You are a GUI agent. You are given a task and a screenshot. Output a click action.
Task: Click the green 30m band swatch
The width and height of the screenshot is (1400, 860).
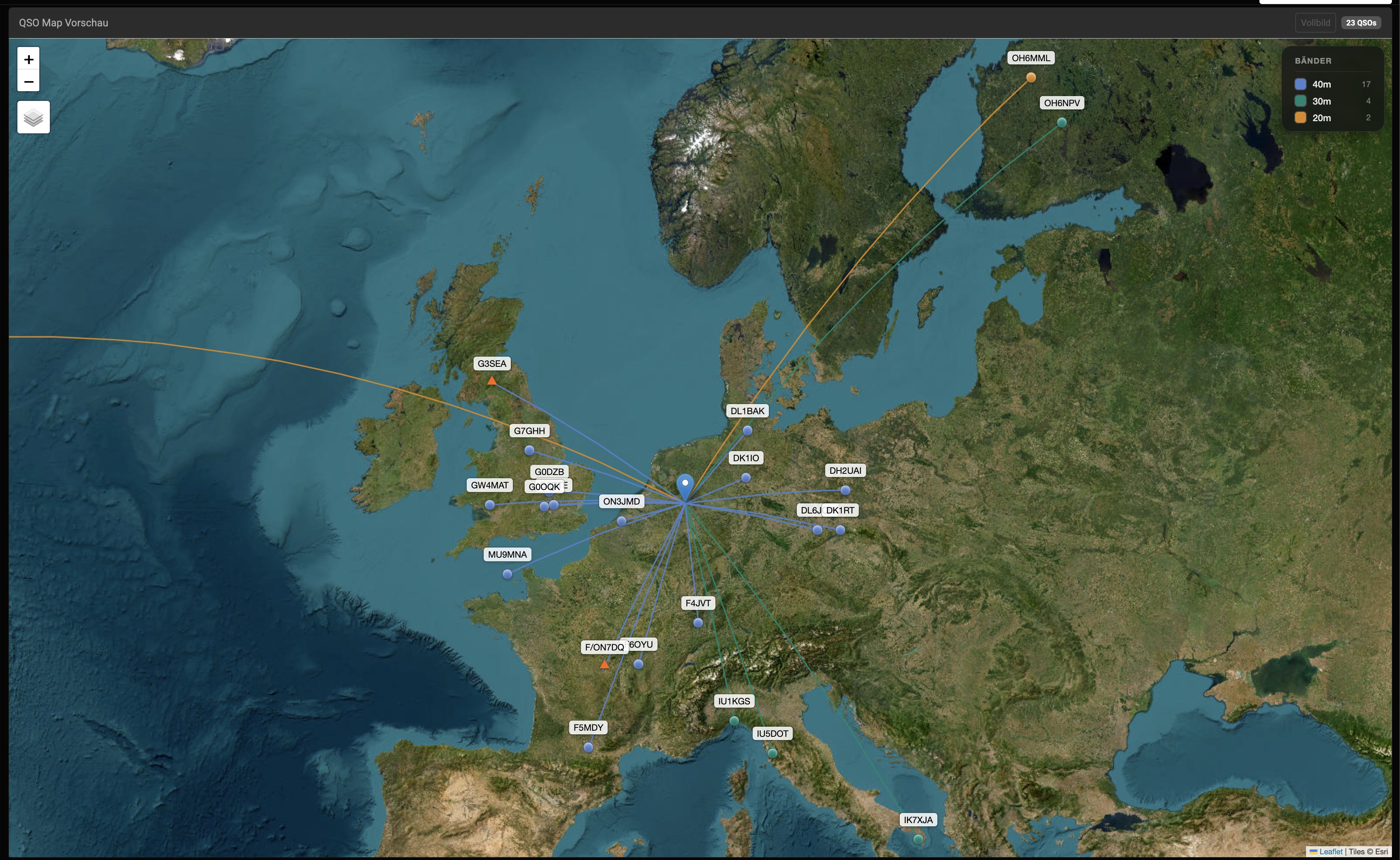pos(1300,101)
